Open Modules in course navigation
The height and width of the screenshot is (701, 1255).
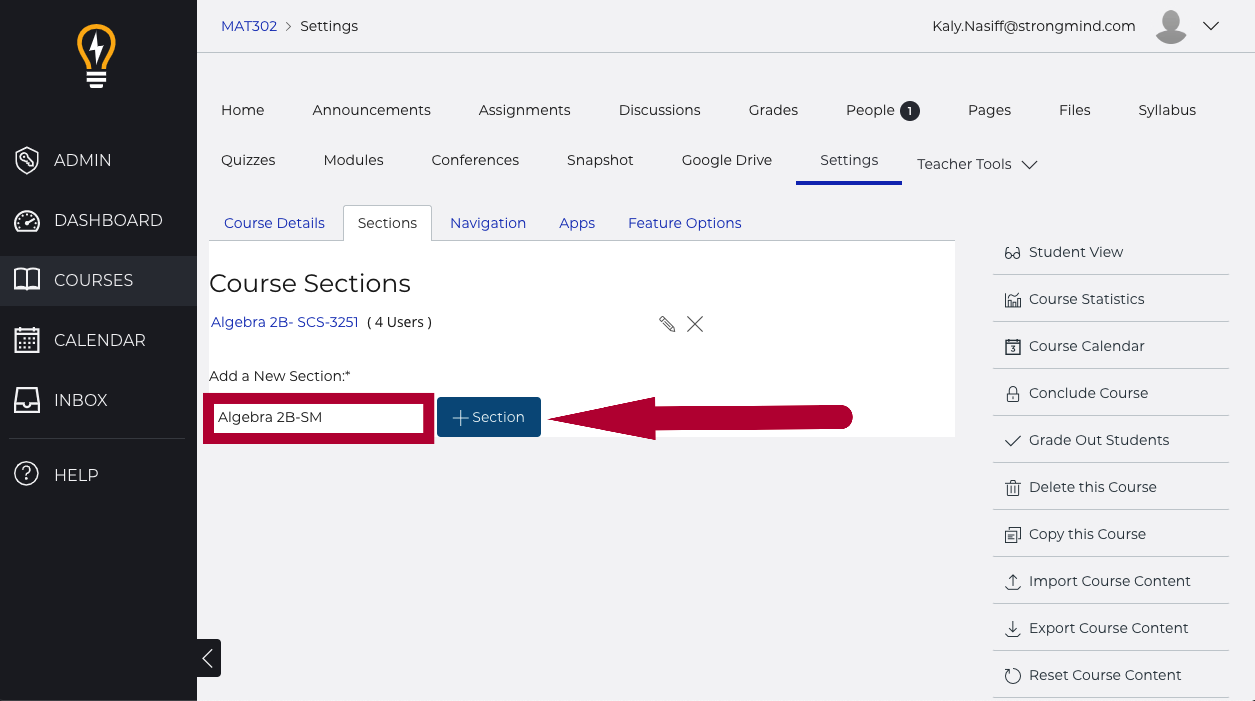pyautogui.click(x=354, y=160)
